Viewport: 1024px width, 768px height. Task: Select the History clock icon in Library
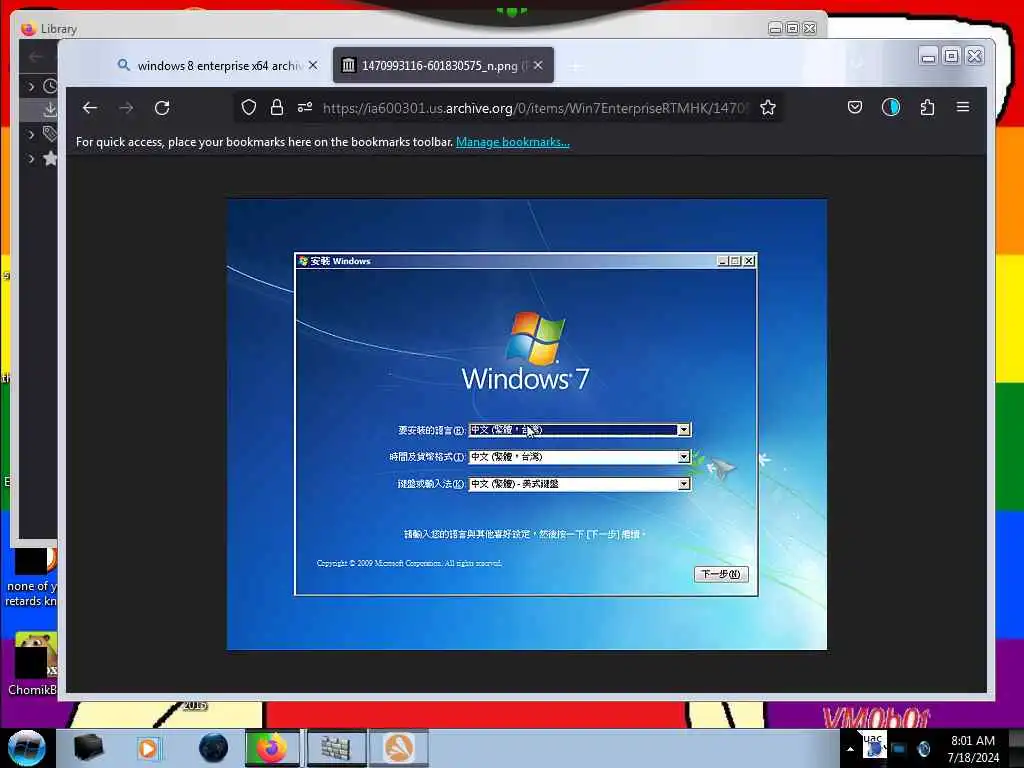50,86
